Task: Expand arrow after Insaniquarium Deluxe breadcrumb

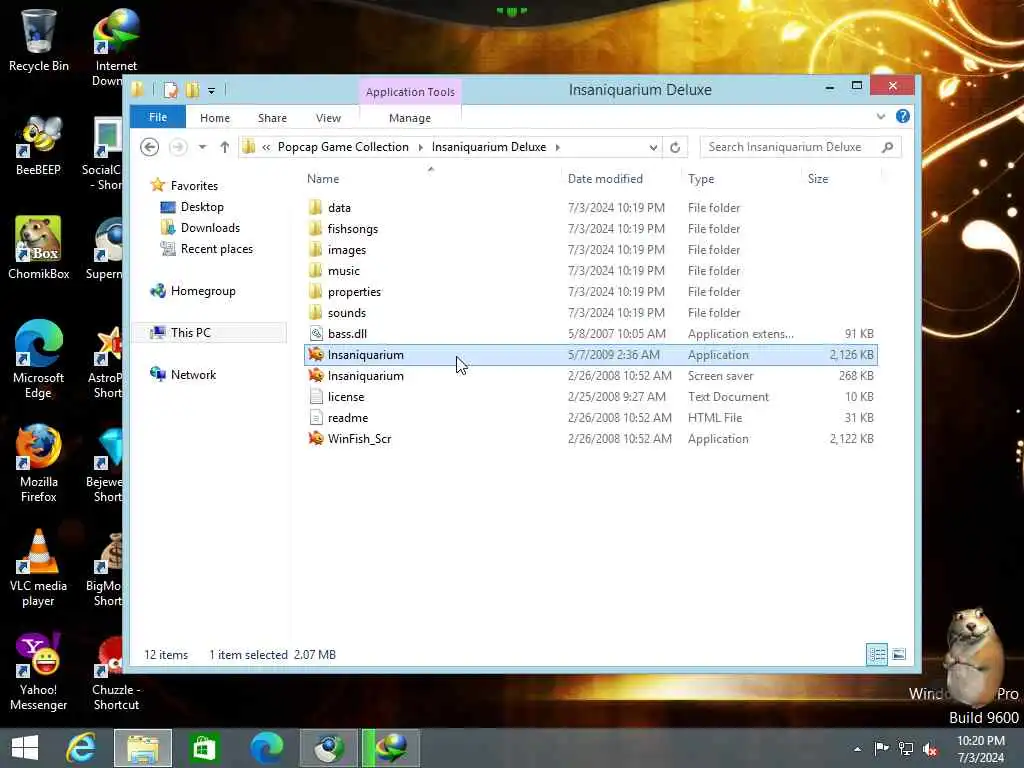Action: click(x=558, y=148)
